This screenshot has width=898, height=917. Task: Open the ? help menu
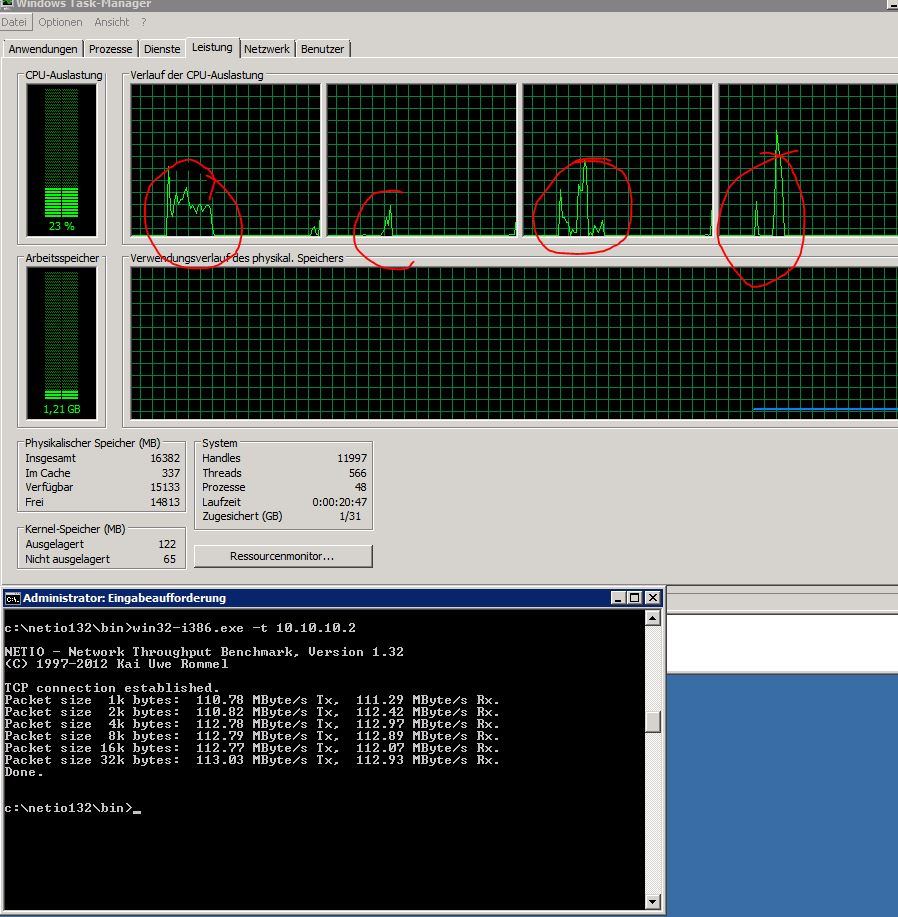[144, 22]
